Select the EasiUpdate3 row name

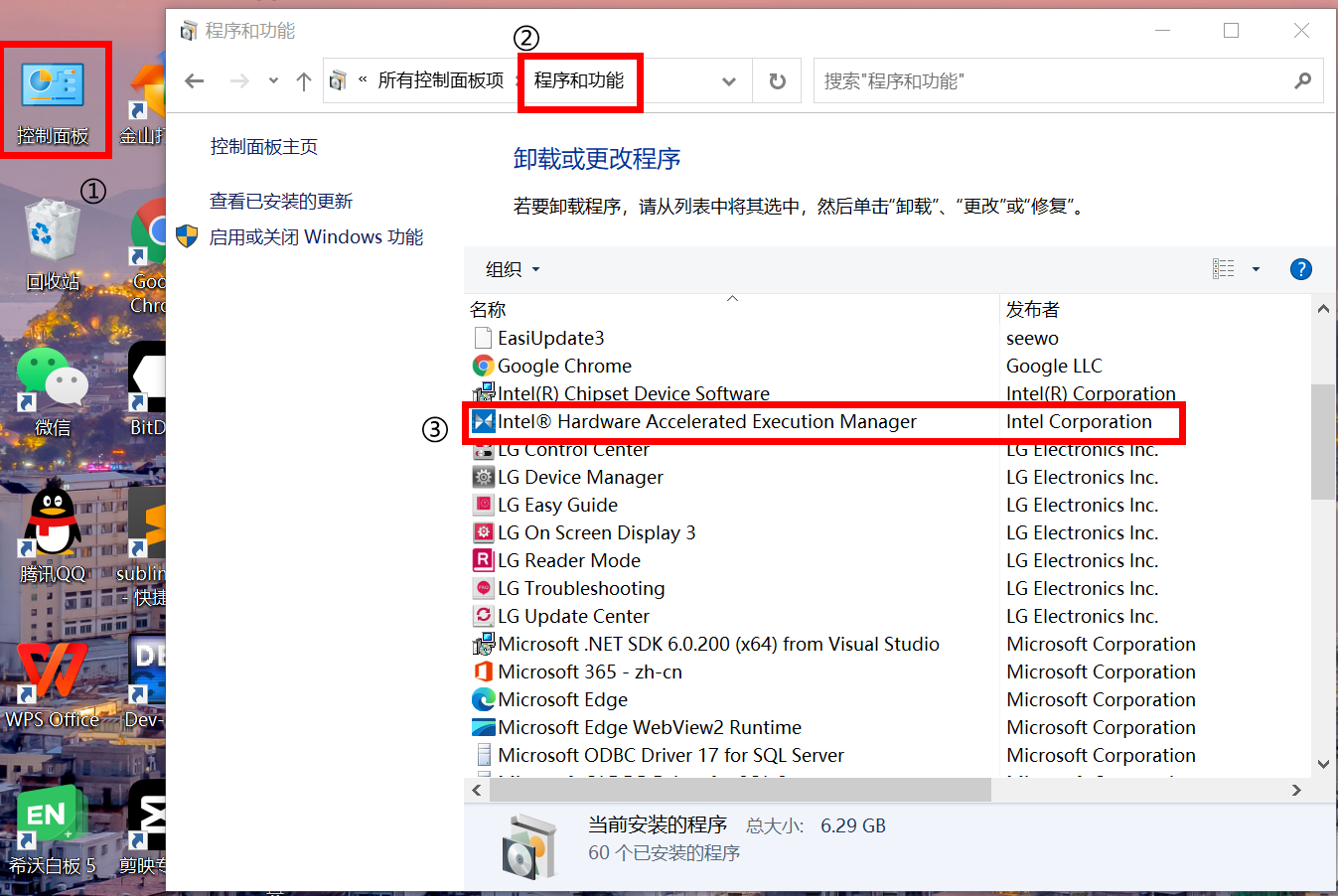[x=551, y=338]
